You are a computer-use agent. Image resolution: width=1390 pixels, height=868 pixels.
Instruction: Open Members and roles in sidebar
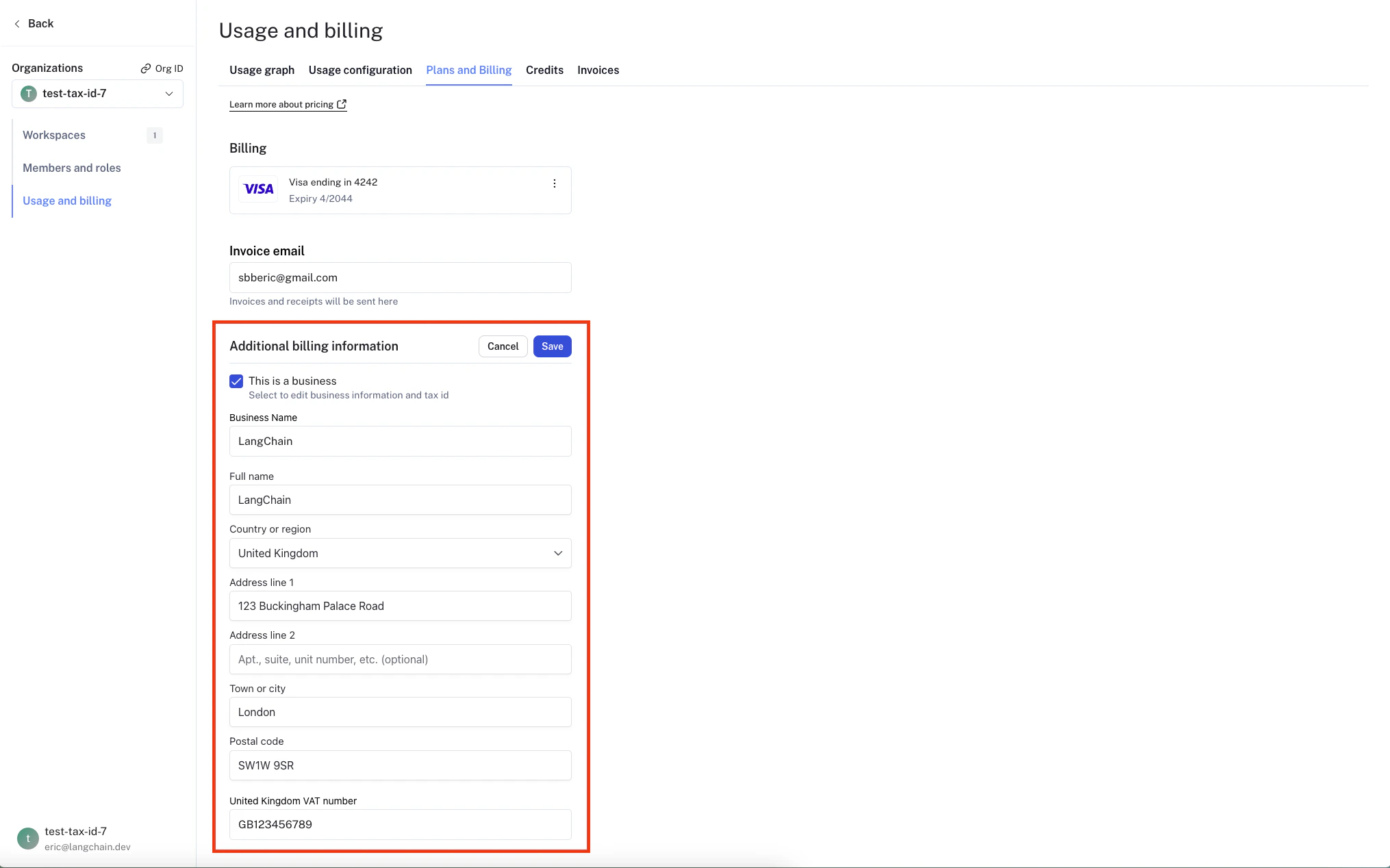pos(72,168)
